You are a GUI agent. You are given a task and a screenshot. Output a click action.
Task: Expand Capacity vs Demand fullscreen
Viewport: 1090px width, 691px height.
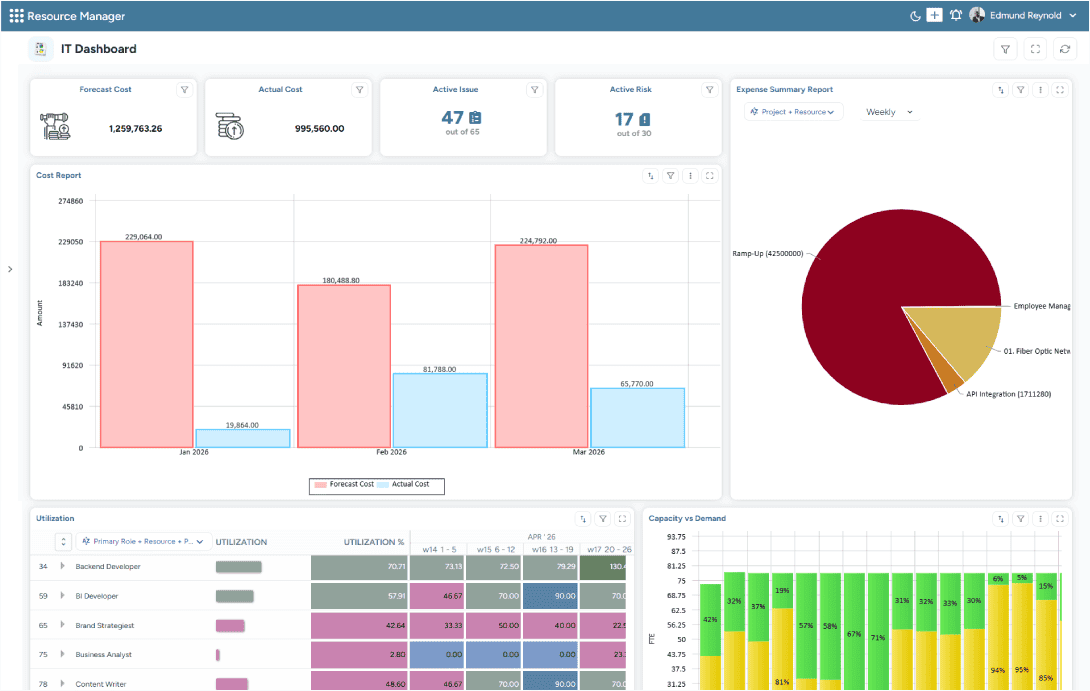[x=1060, y=519]
